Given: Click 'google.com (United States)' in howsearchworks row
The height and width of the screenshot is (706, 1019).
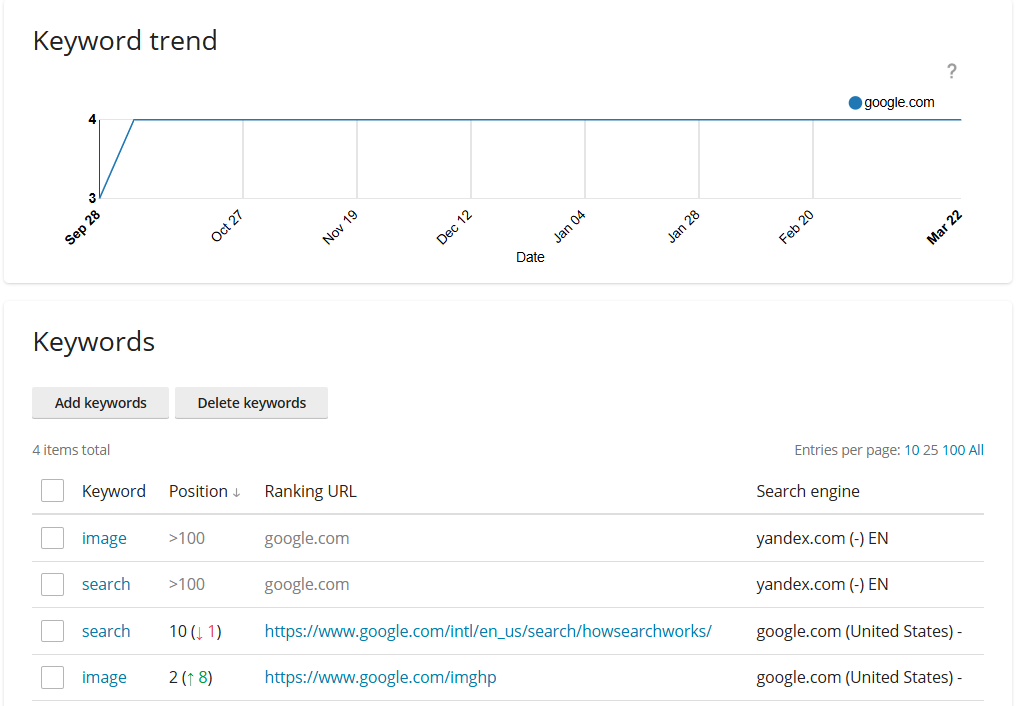Looking at the screenshot, I should 855,631.
